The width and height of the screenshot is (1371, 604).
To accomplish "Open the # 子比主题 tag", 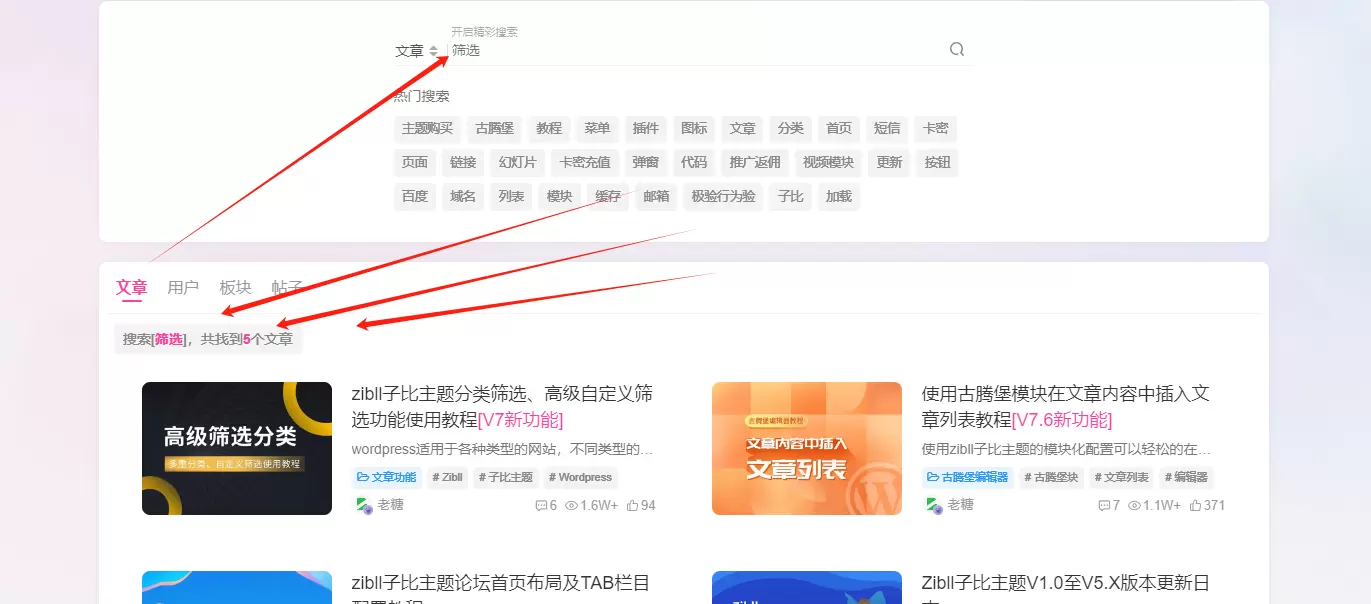I will coord(506,478).
